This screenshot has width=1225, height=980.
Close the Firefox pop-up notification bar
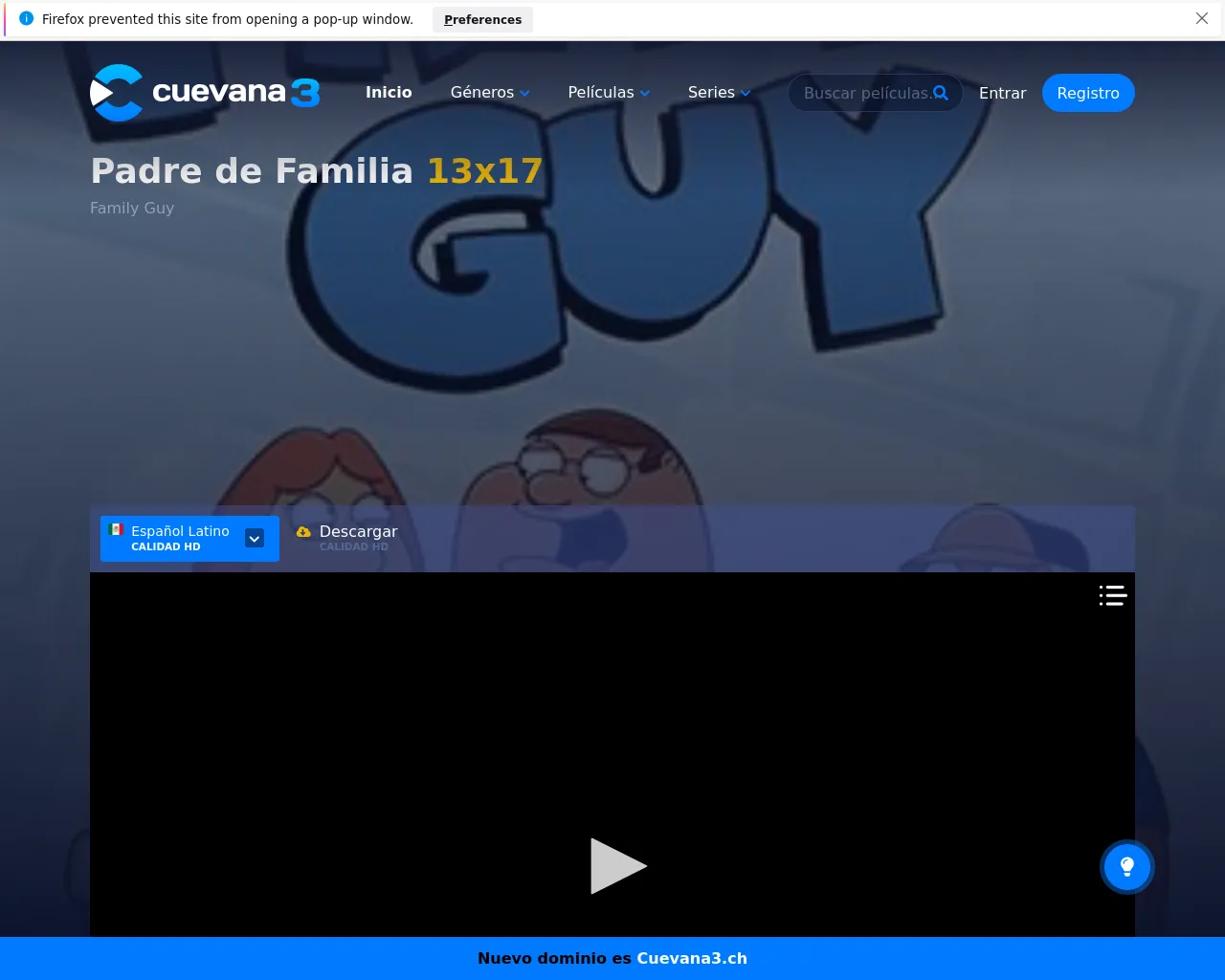point(1202,18)
